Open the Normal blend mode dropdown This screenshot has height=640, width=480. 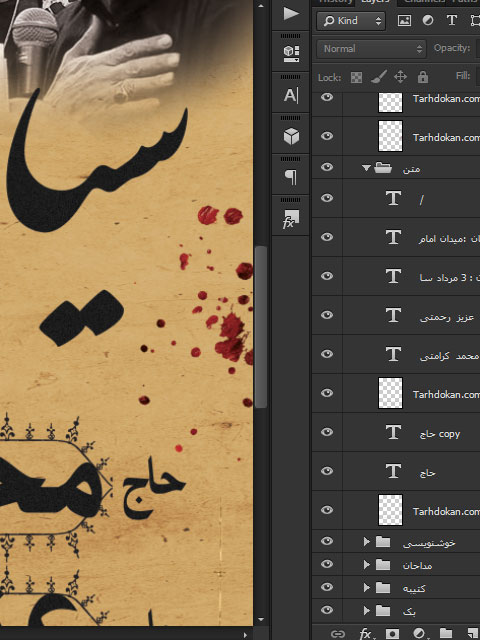pos(371,49)
